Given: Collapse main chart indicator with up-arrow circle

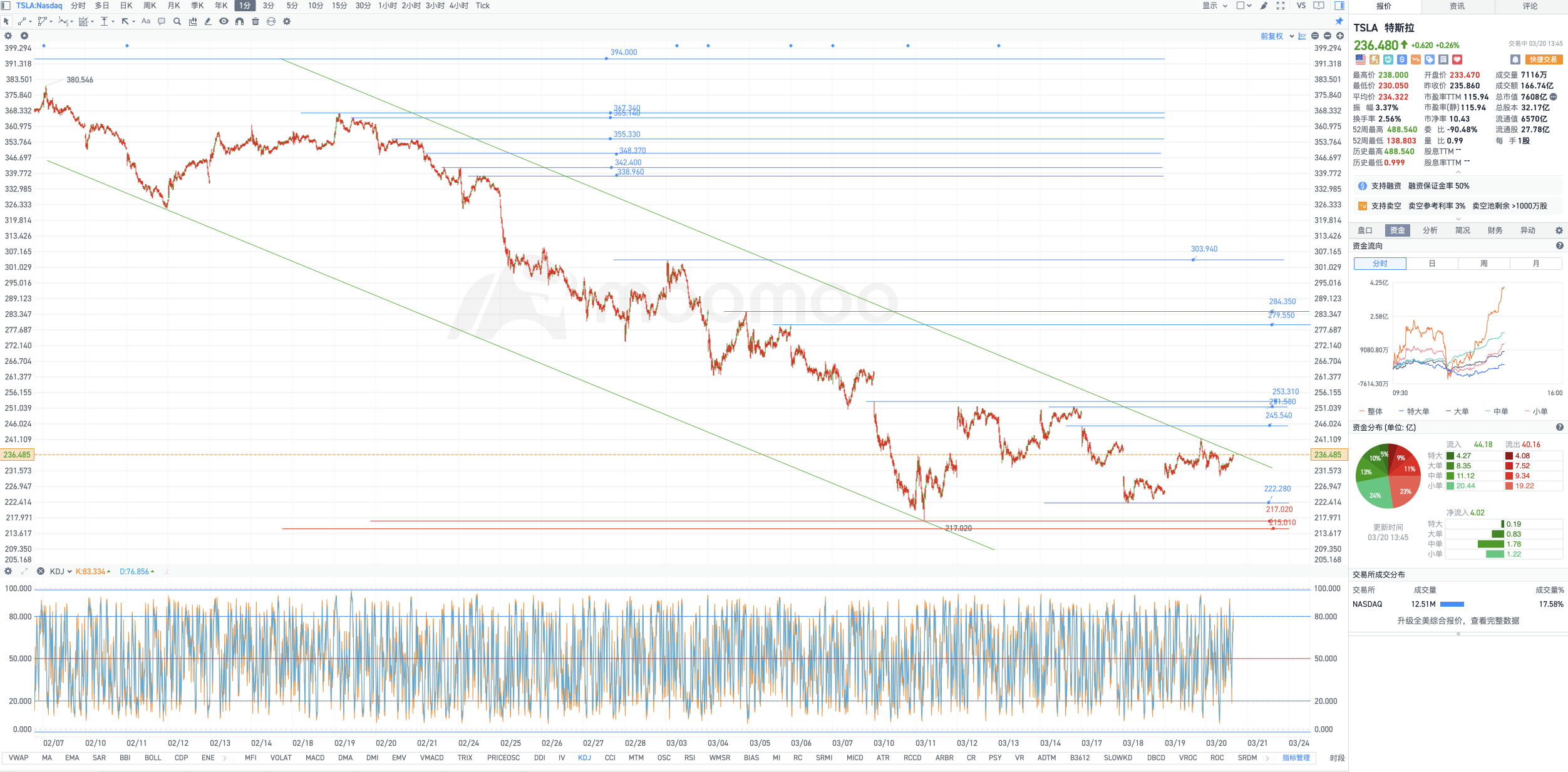Looking at the screenshot, I should click(x=24, y=36).
